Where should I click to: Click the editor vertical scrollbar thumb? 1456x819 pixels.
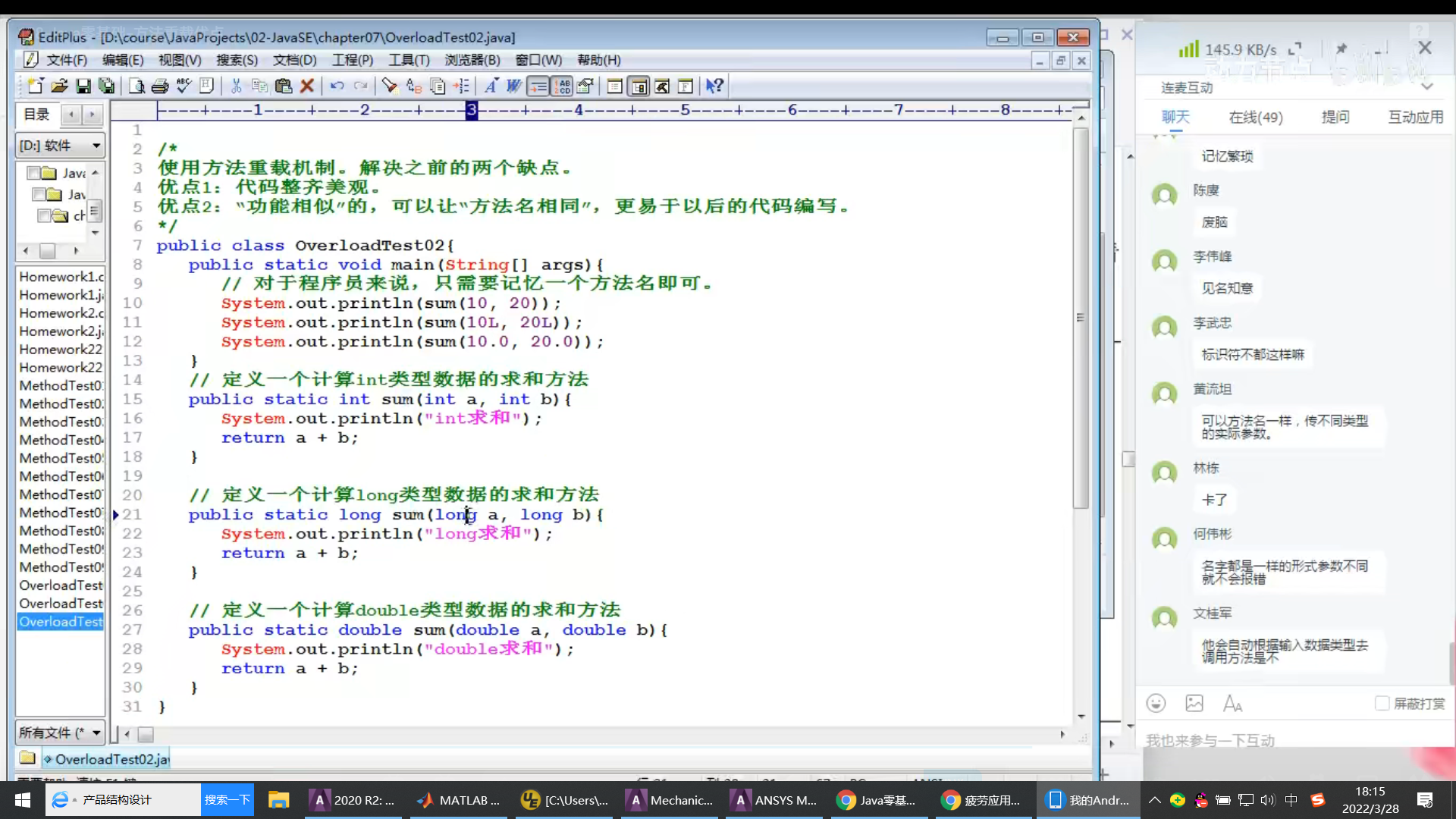1081,318
